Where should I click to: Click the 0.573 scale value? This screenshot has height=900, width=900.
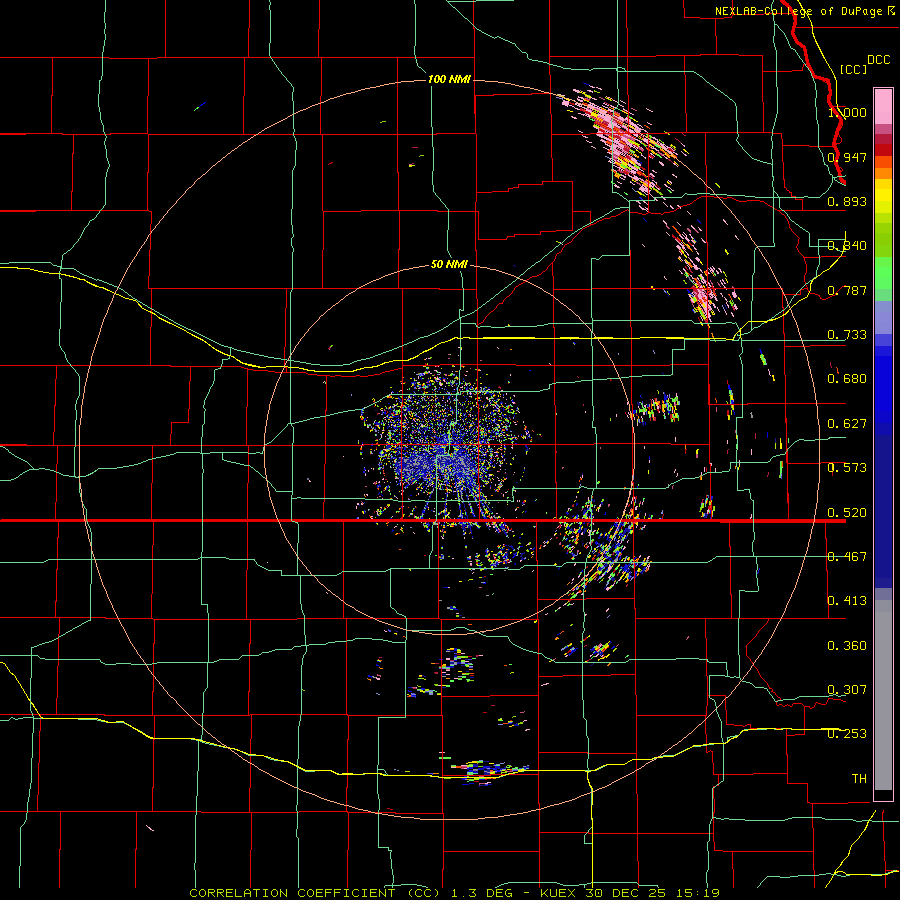pyautogui.click(x=847, y=468)
